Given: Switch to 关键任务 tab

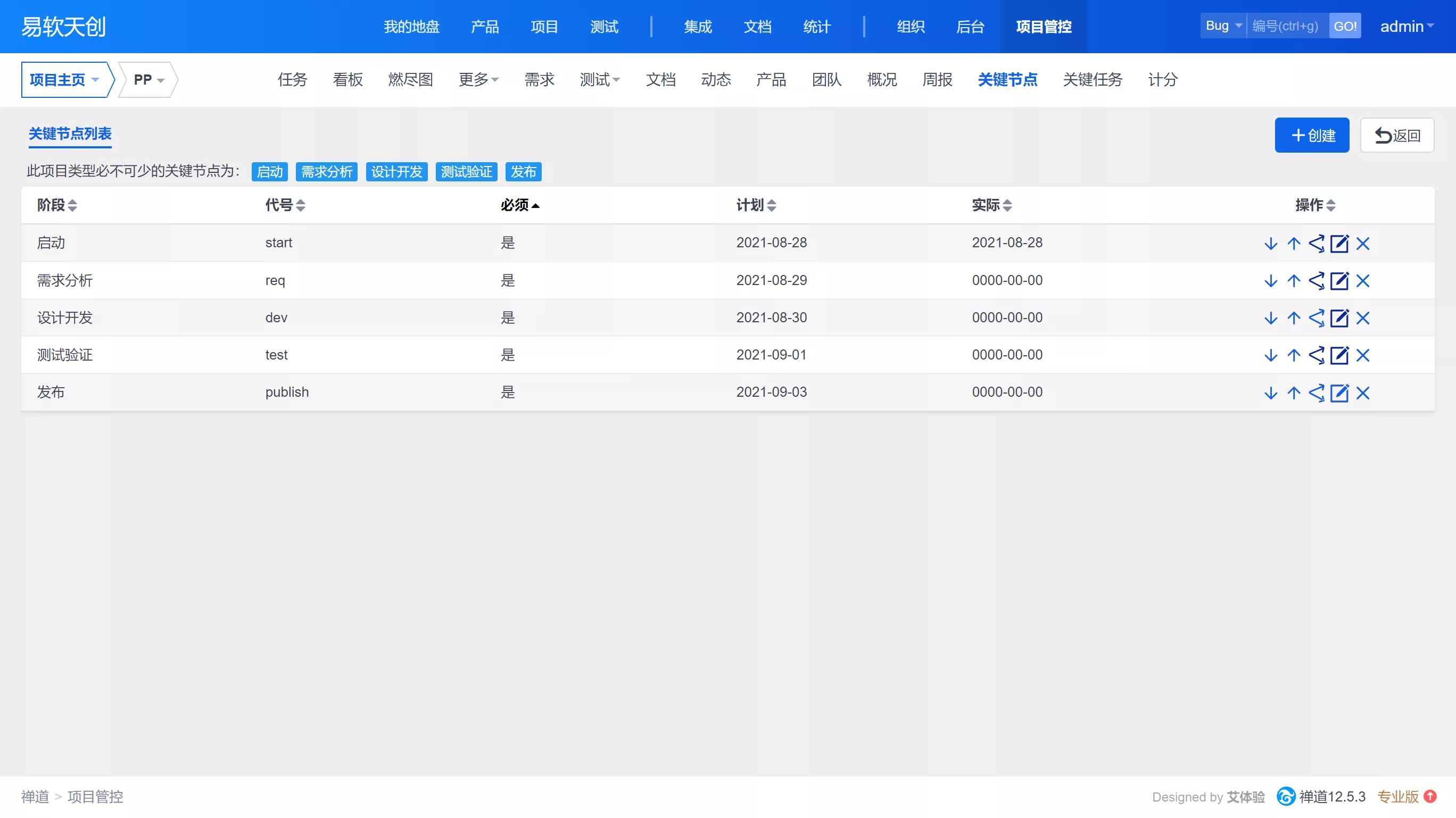Looking at the screenshot, I should coord(1092,80).
